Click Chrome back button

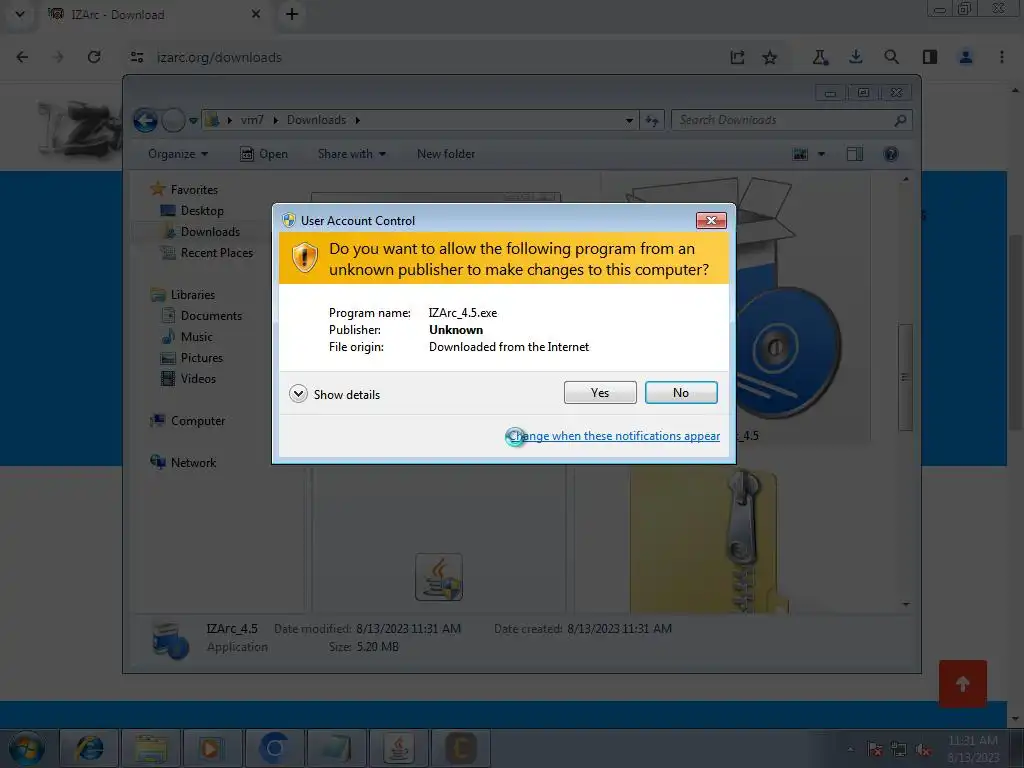click(x=22, y=57)
